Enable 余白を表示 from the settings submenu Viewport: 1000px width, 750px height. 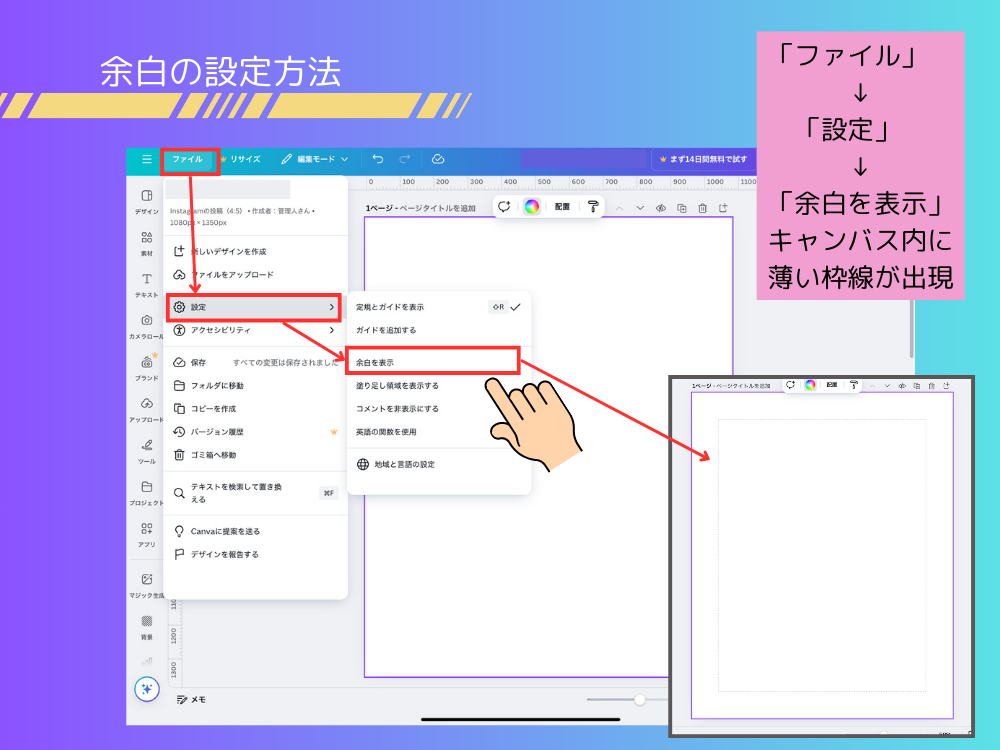tap(428, 361)
